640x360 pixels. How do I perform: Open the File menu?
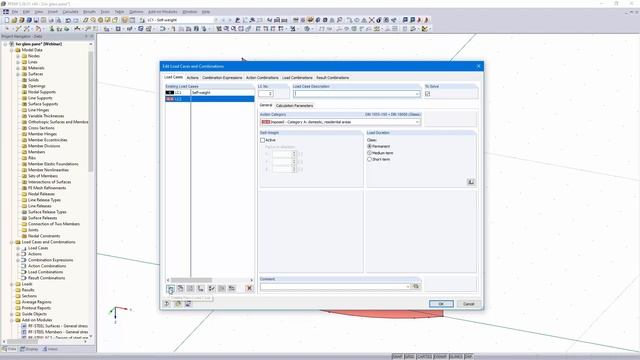15,12
